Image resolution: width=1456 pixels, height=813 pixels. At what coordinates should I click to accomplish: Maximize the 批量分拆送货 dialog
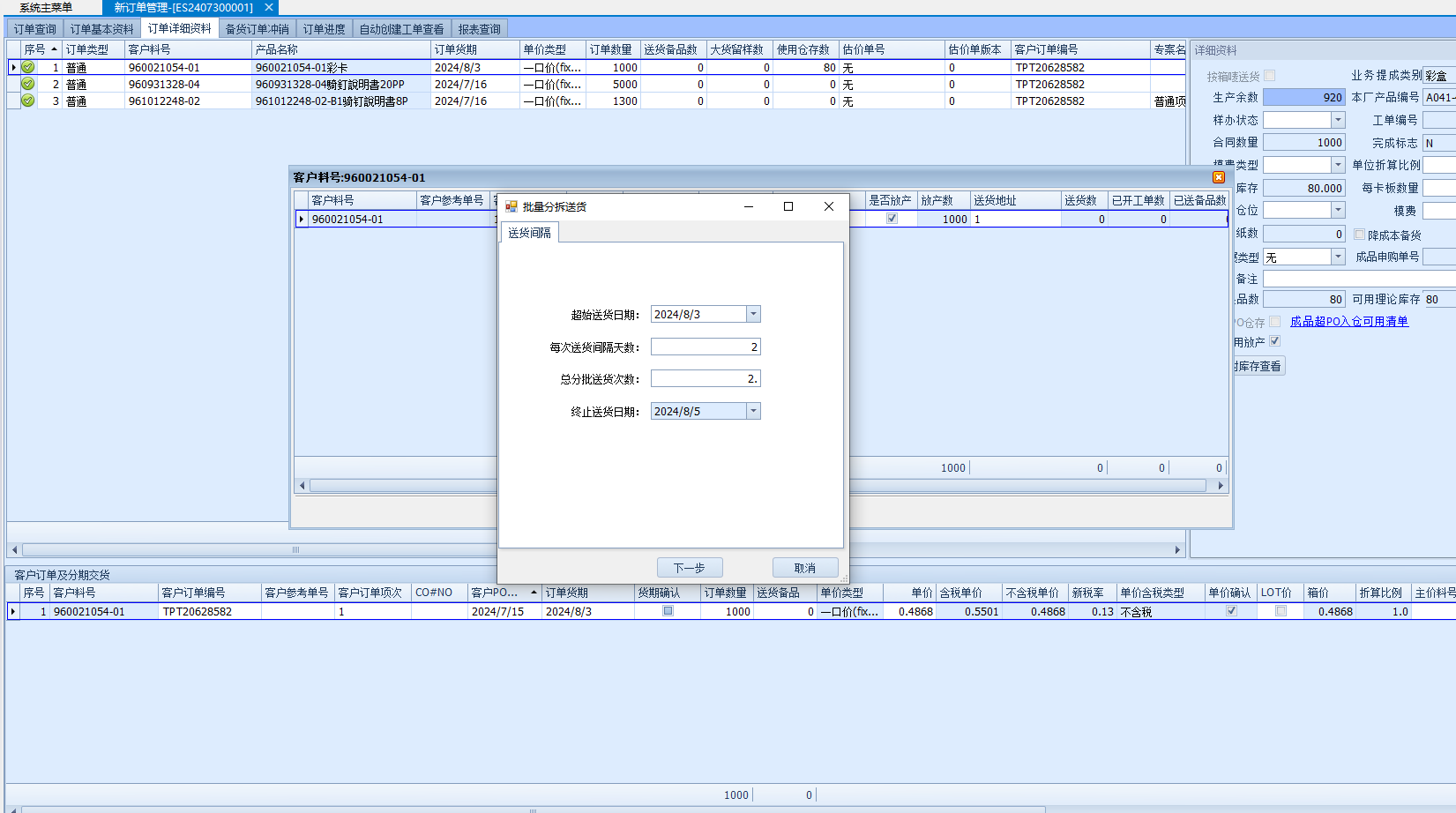788,206
